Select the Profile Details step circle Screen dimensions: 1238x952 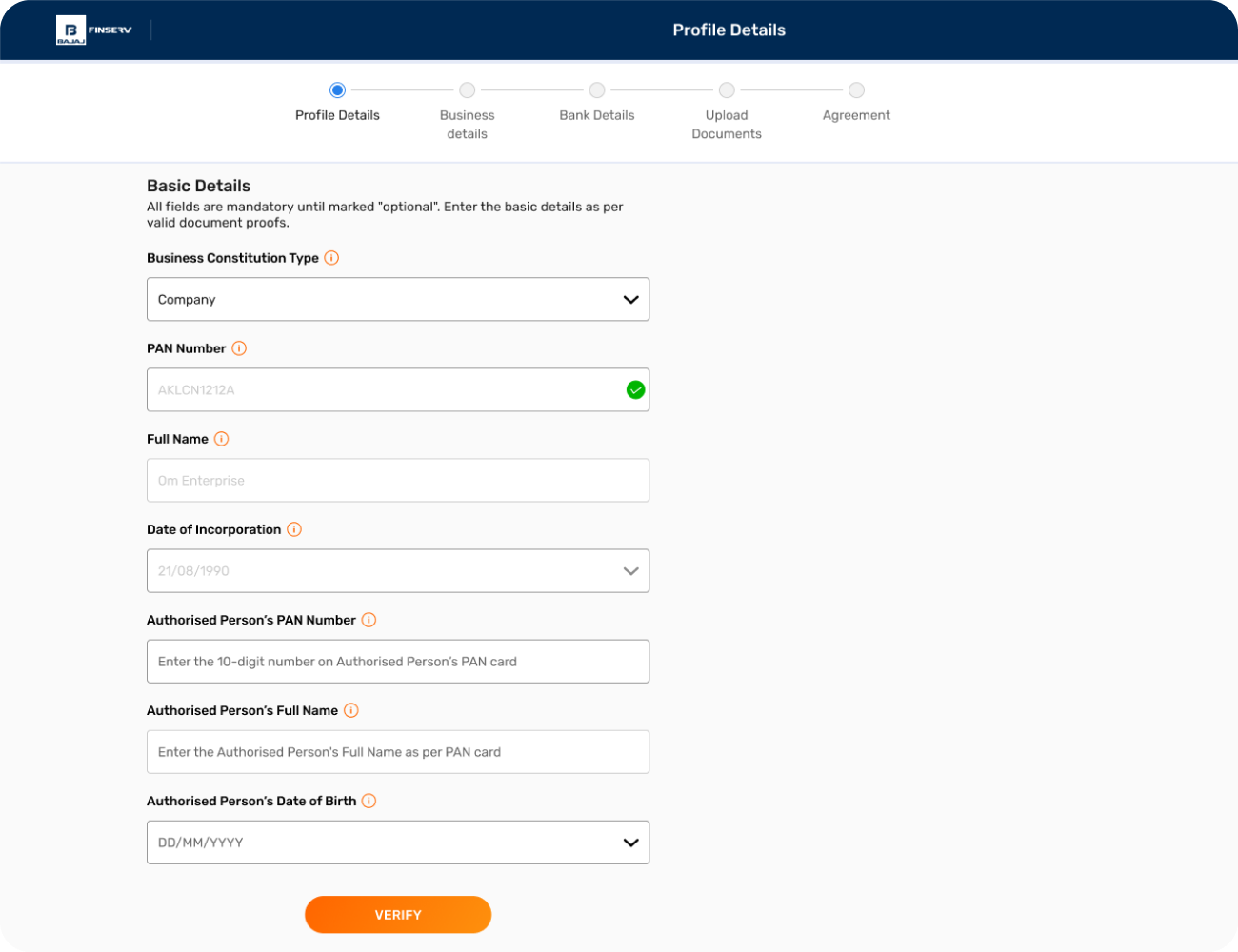click(337, 90)
